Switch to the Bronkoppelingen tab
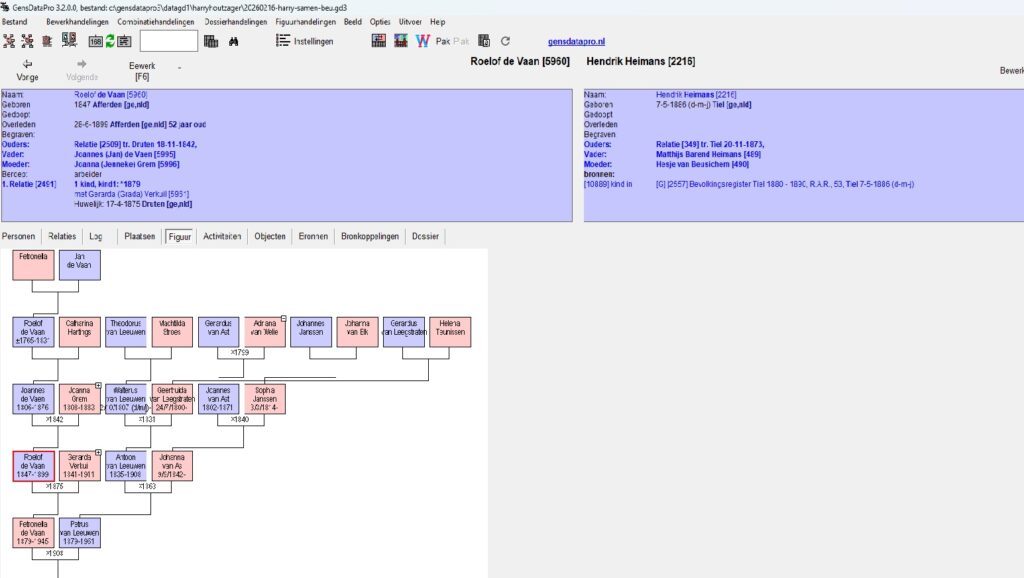The height and width of the screenshot is (578, 1024). [x=370, y=236]
